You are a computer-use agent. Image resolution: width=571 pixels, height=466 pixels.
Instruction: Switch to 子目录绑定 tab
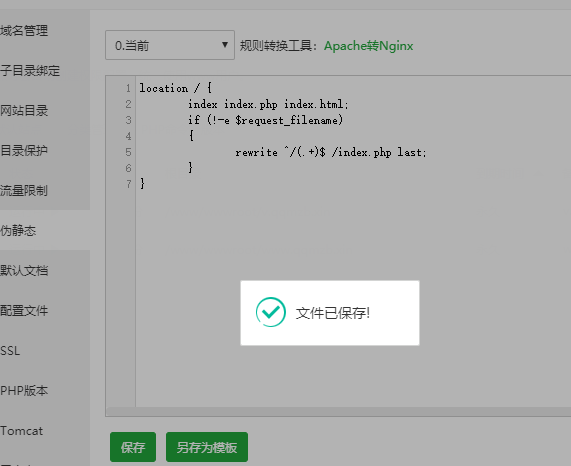point(30,71)
